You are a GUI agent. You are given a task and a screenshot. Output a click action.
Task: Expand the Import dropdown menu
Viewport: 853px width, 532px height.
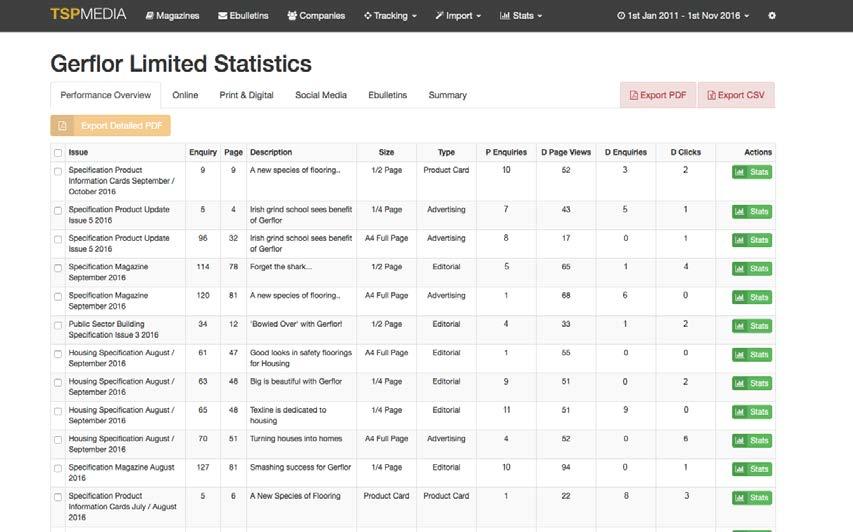pyautogui.click(x=458, y=16)
